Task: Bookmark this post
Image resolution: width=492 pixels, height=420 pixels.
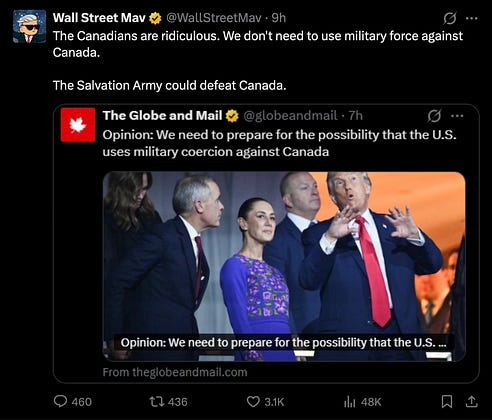Action: tap(447, 401)
